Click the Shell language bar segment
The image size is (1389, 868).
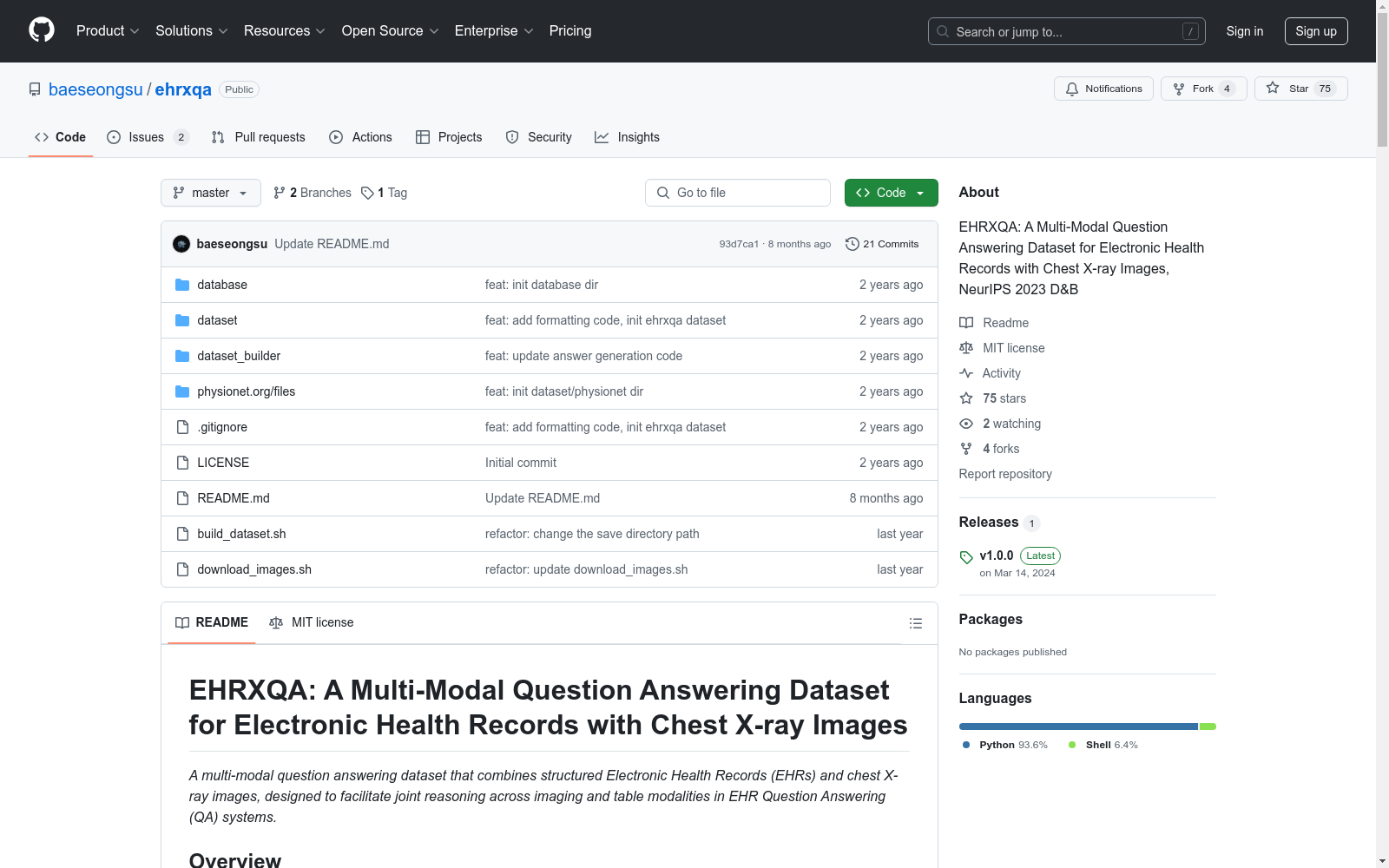1208,727
